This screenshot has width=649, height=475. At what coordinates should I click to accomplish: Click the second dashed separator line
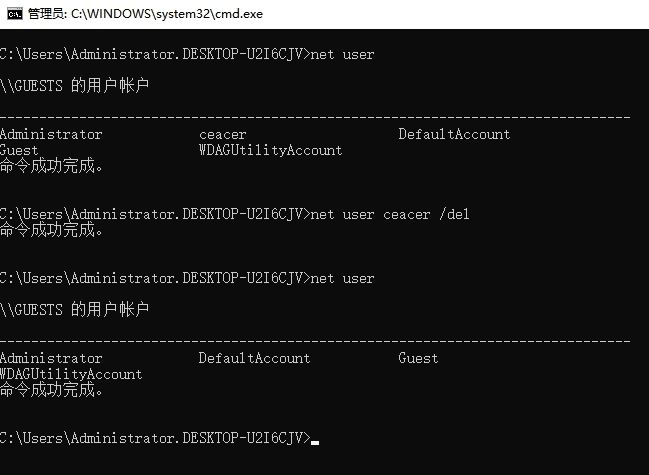tap(315, 342)
